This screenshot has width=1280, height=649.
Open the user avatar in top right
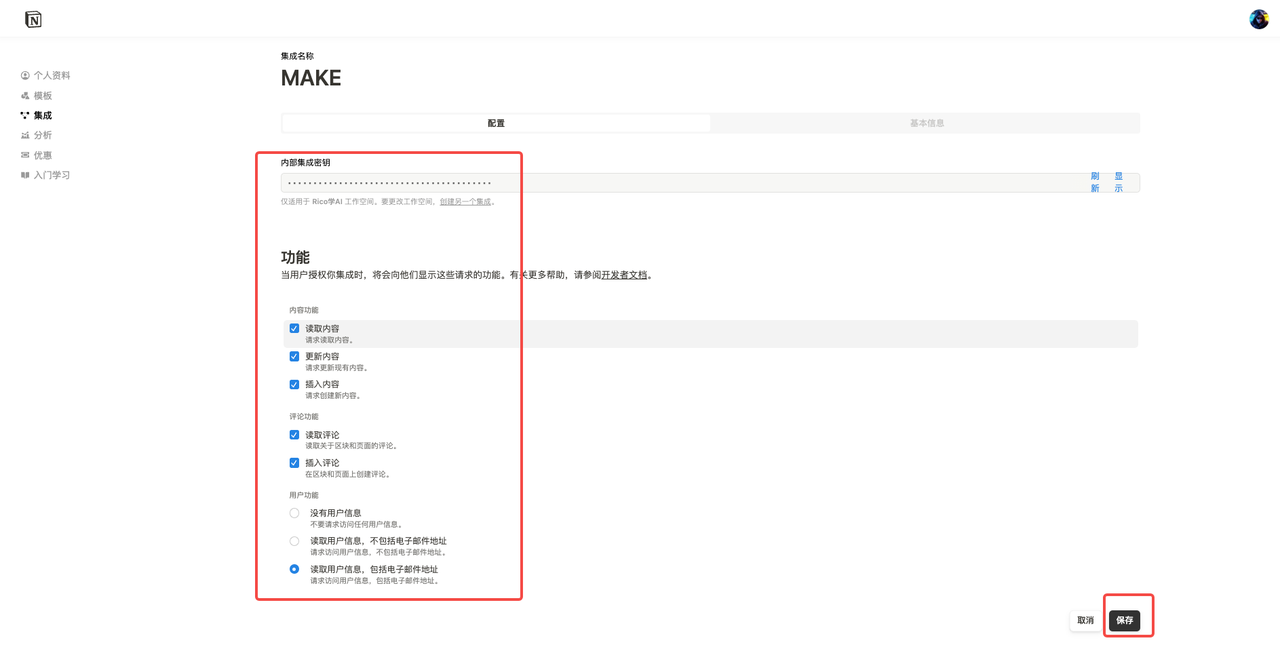[x=1258, y=19]
